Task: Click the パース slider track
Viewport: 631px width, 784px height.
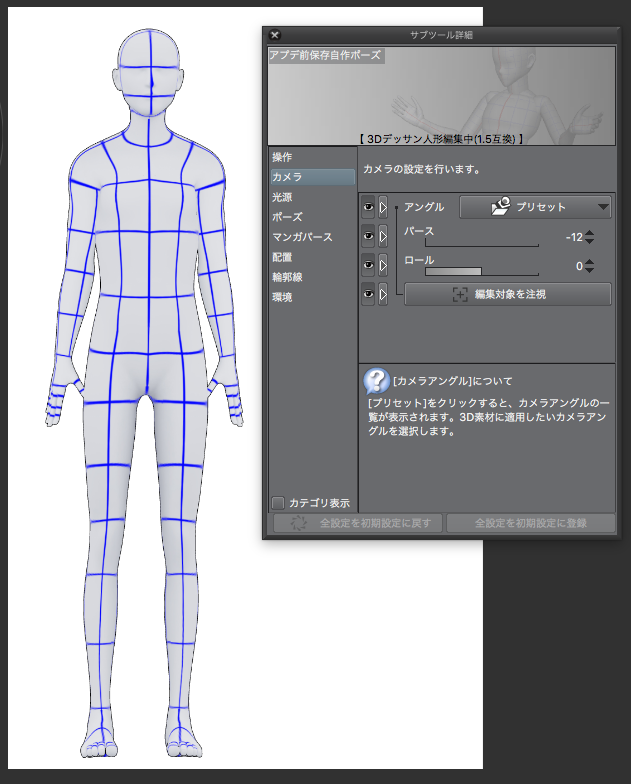Action: point(482,244)
